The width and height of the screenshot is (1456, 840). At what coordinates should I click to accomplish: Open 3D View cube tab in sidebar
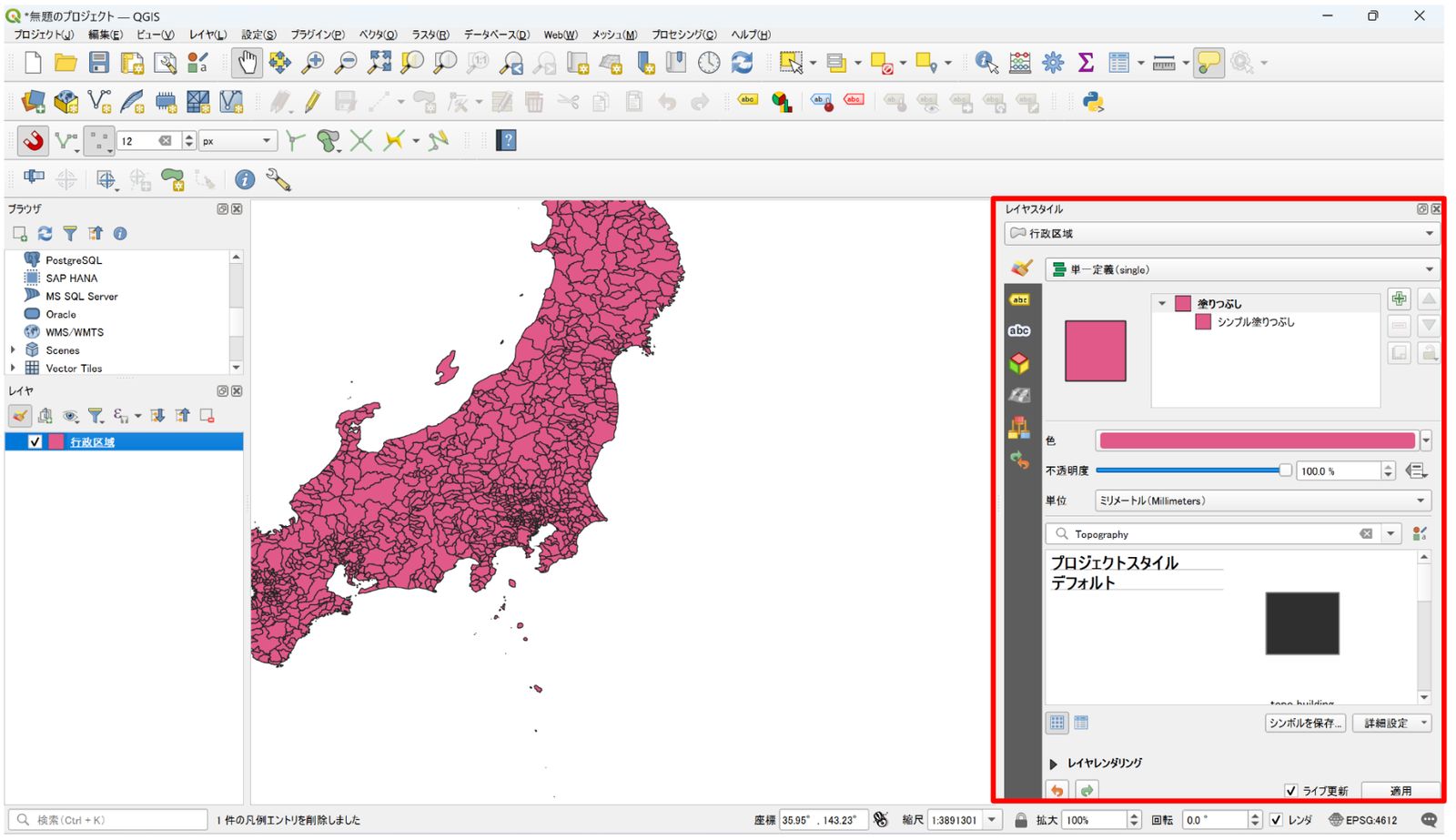point(1019,363)
